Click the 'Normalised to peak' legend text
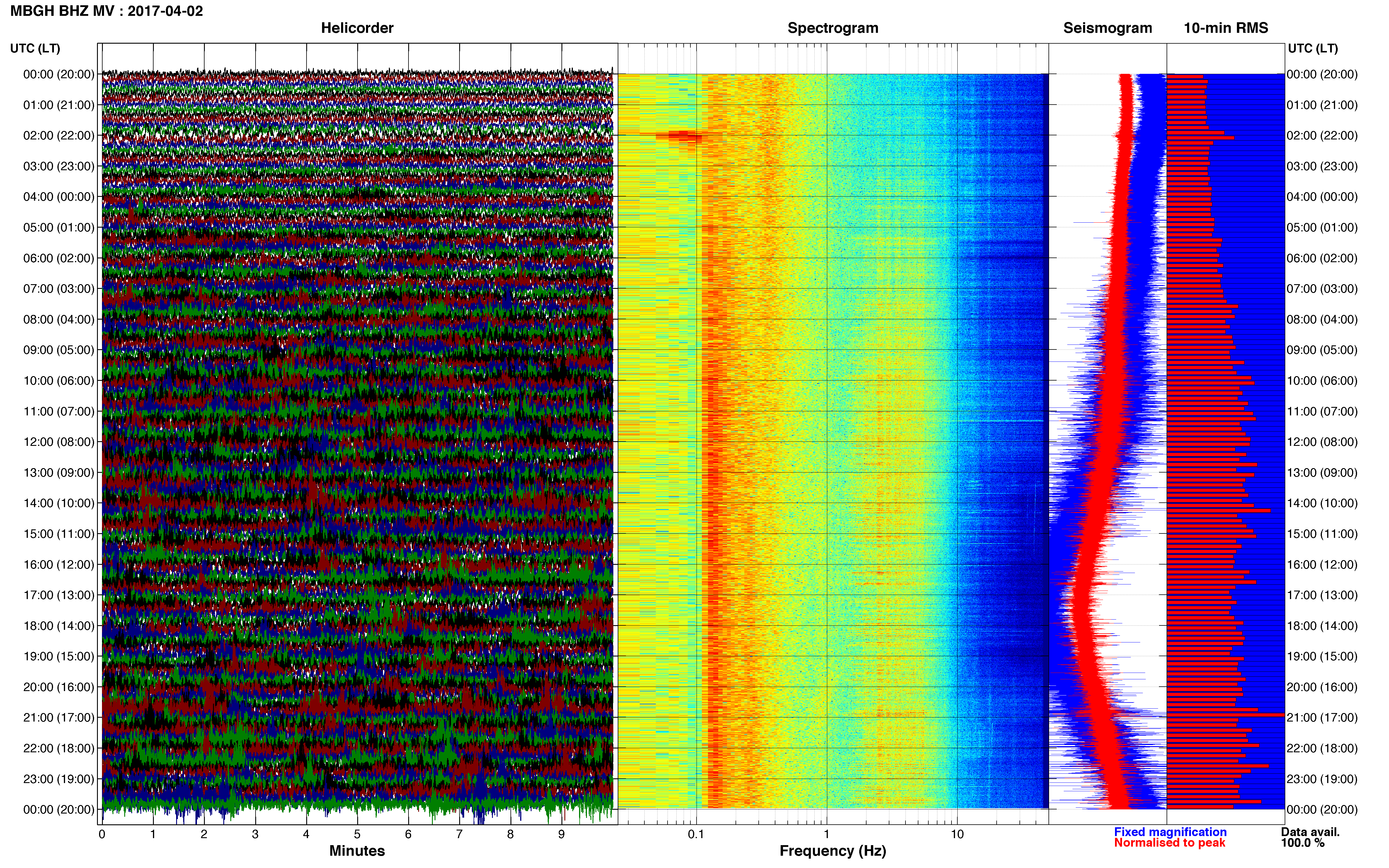The height and width of the screenshot is (868, 1389). (1170, 843)
